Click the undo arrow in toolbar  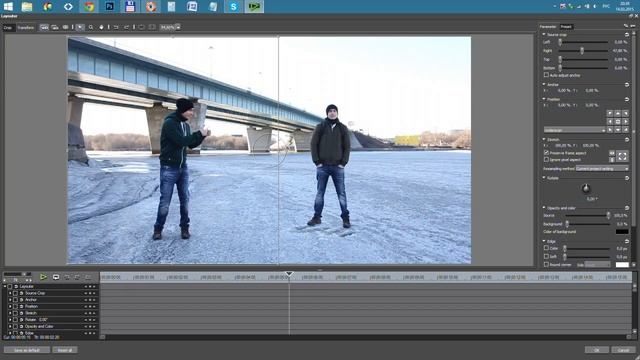[x=116, y=27]
